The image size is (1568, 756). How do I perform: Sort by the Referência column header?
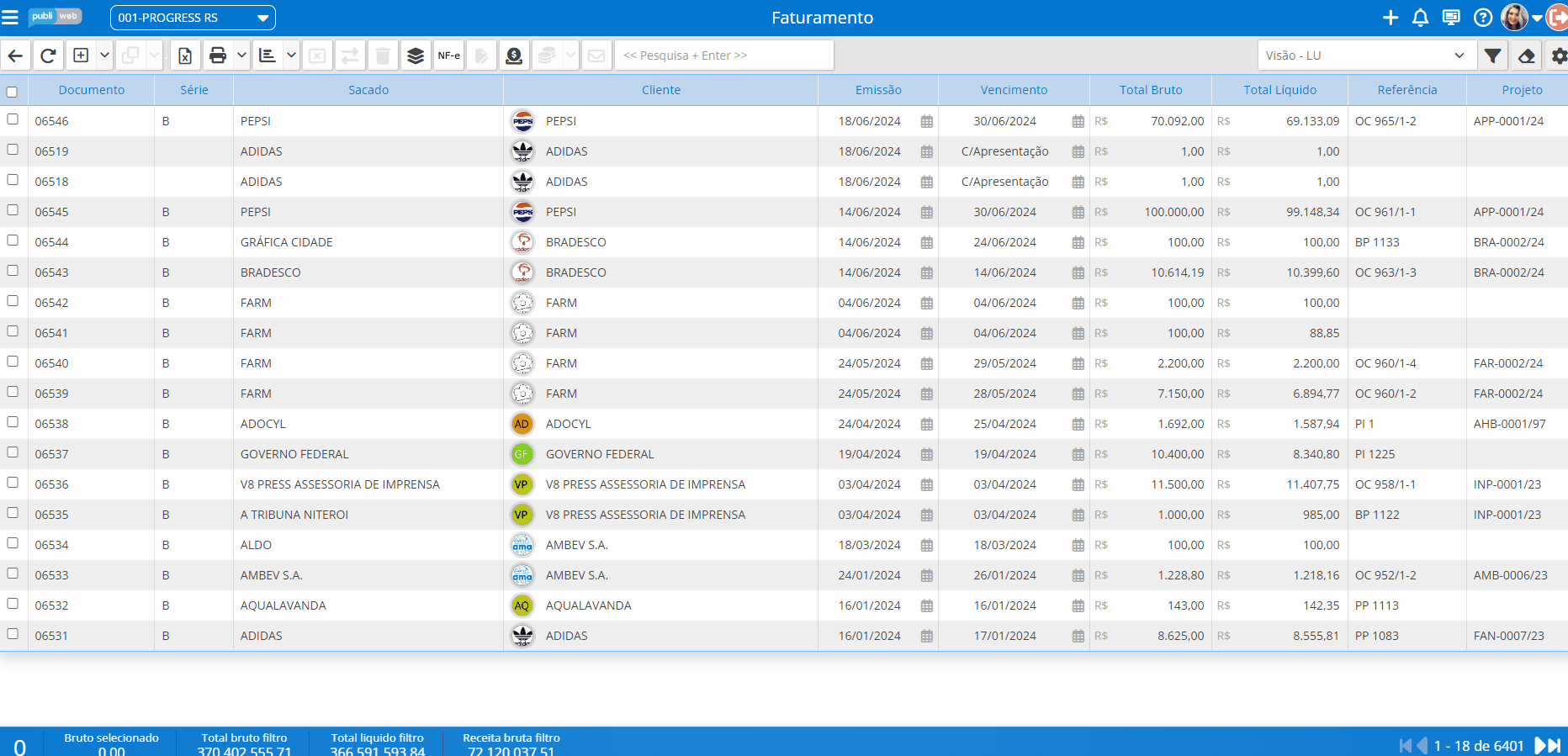click(x=1407, y=90)
